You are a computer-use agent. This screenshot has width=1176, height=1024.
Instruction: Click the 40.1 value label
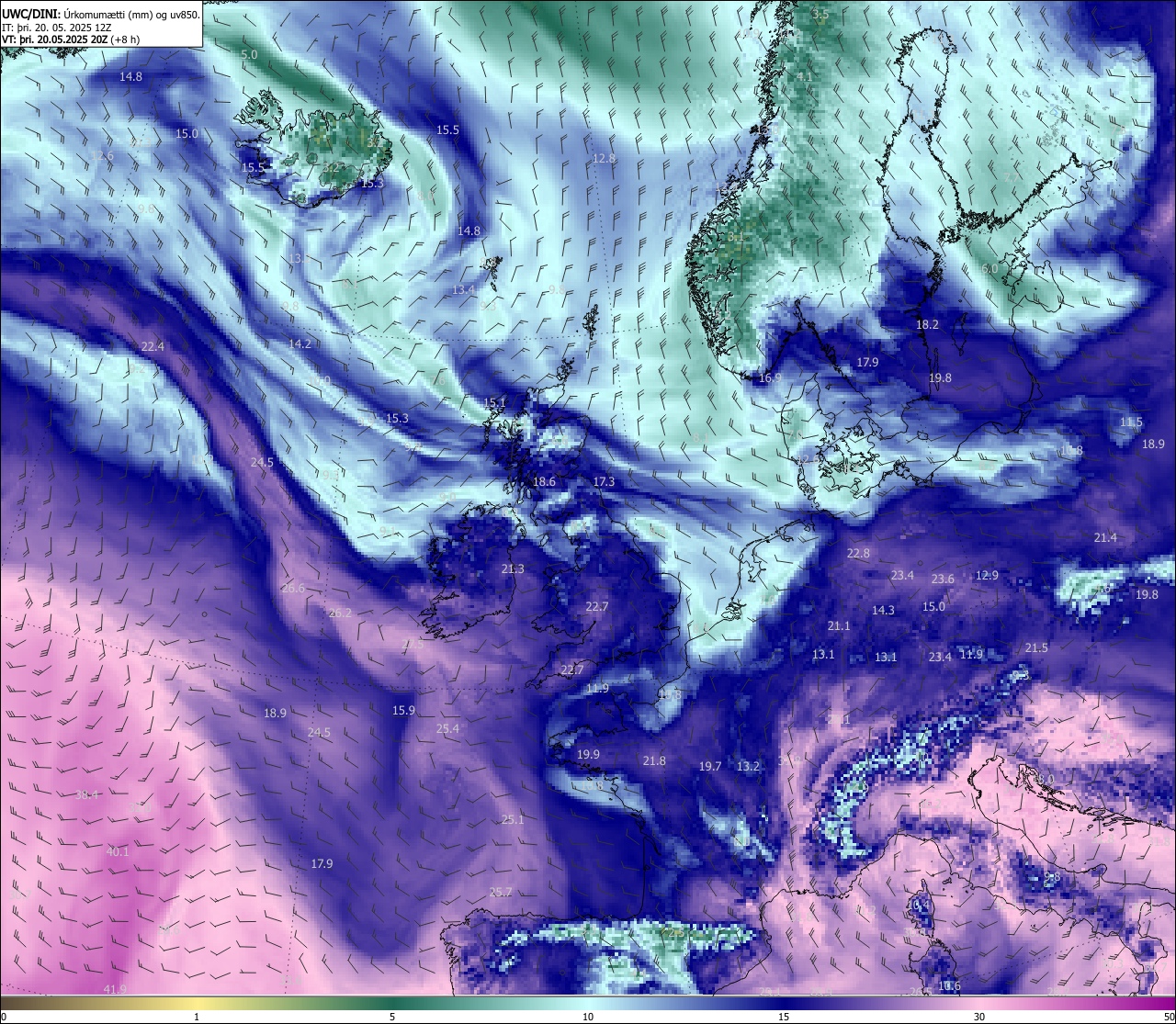[118, 852]
